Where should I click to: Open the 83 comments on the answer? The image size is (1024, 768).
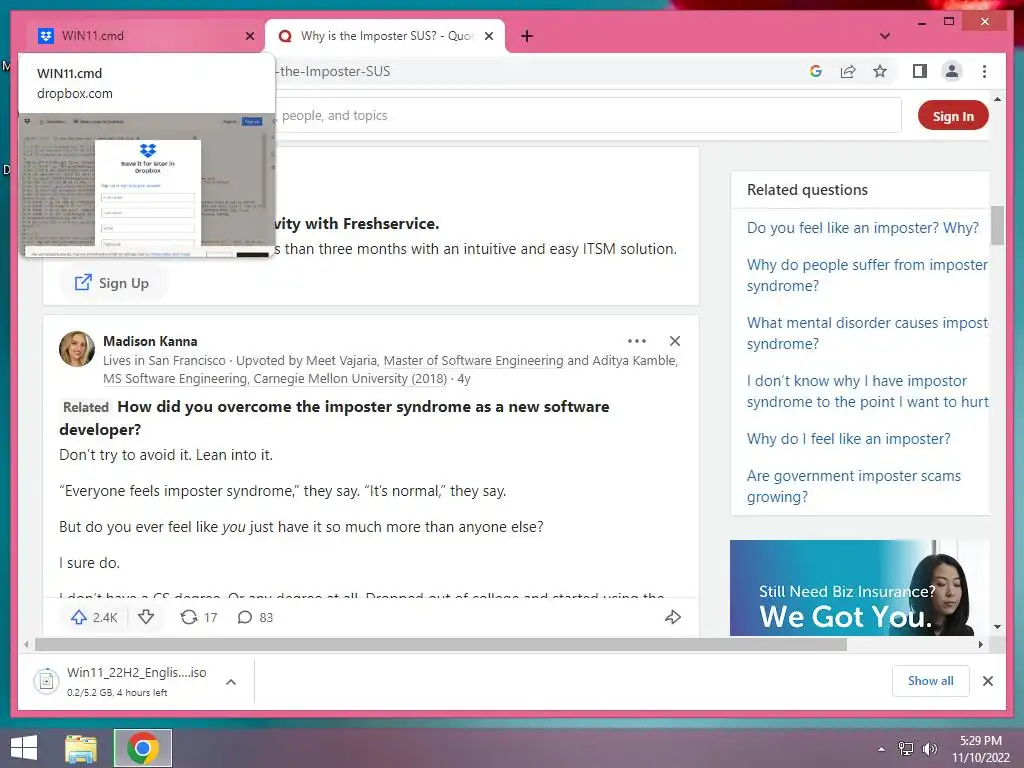point(255,617)
